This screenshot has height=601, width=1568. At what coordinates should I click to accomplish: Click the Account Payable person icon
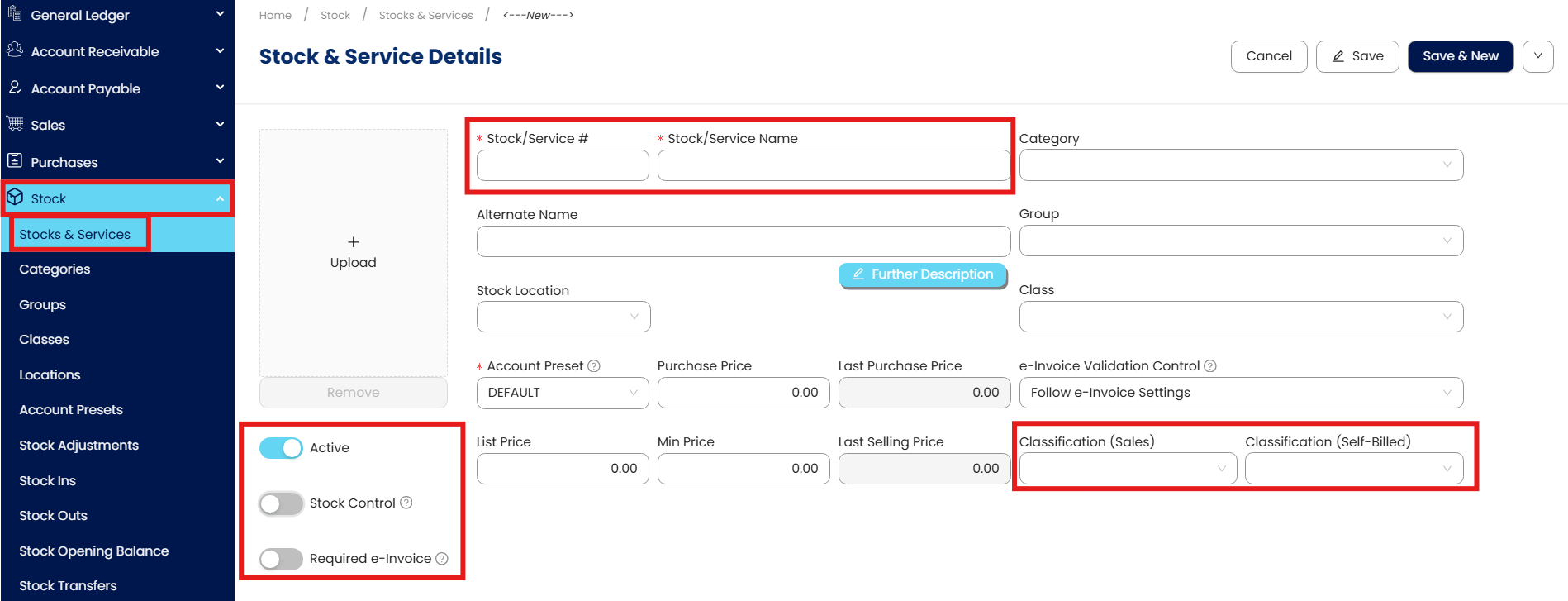click(14, 88)
